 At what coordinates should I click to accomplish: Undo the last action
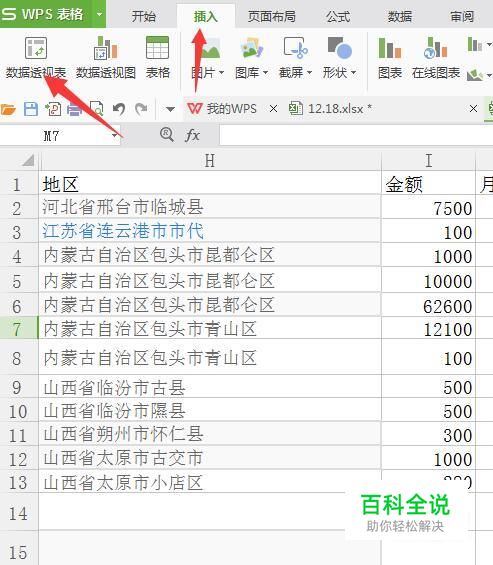pyautogui.click(x=119, y=109)
